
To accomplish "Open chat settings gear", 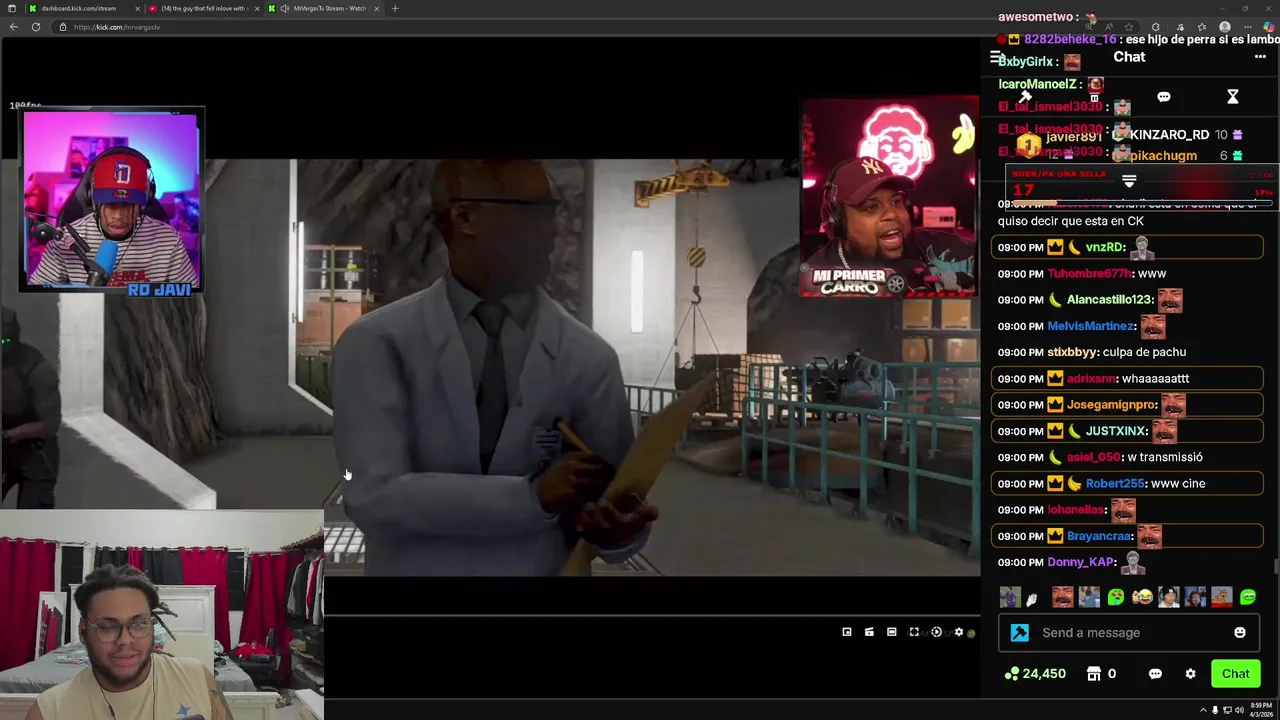I will pyautogui.click(x=1190, y=674).
